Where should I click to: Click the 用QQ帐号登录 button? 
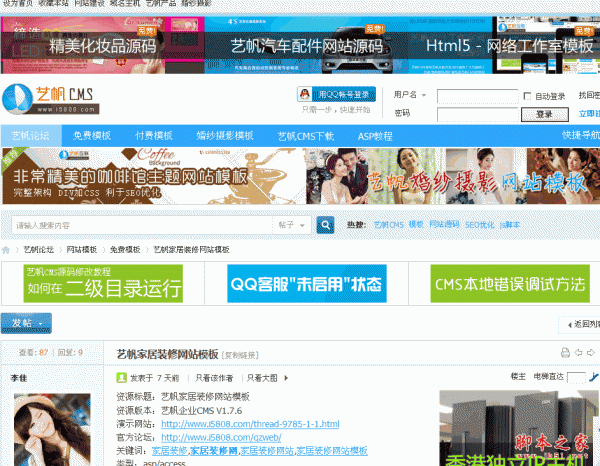pyautogui.click(x=336, y=94)
